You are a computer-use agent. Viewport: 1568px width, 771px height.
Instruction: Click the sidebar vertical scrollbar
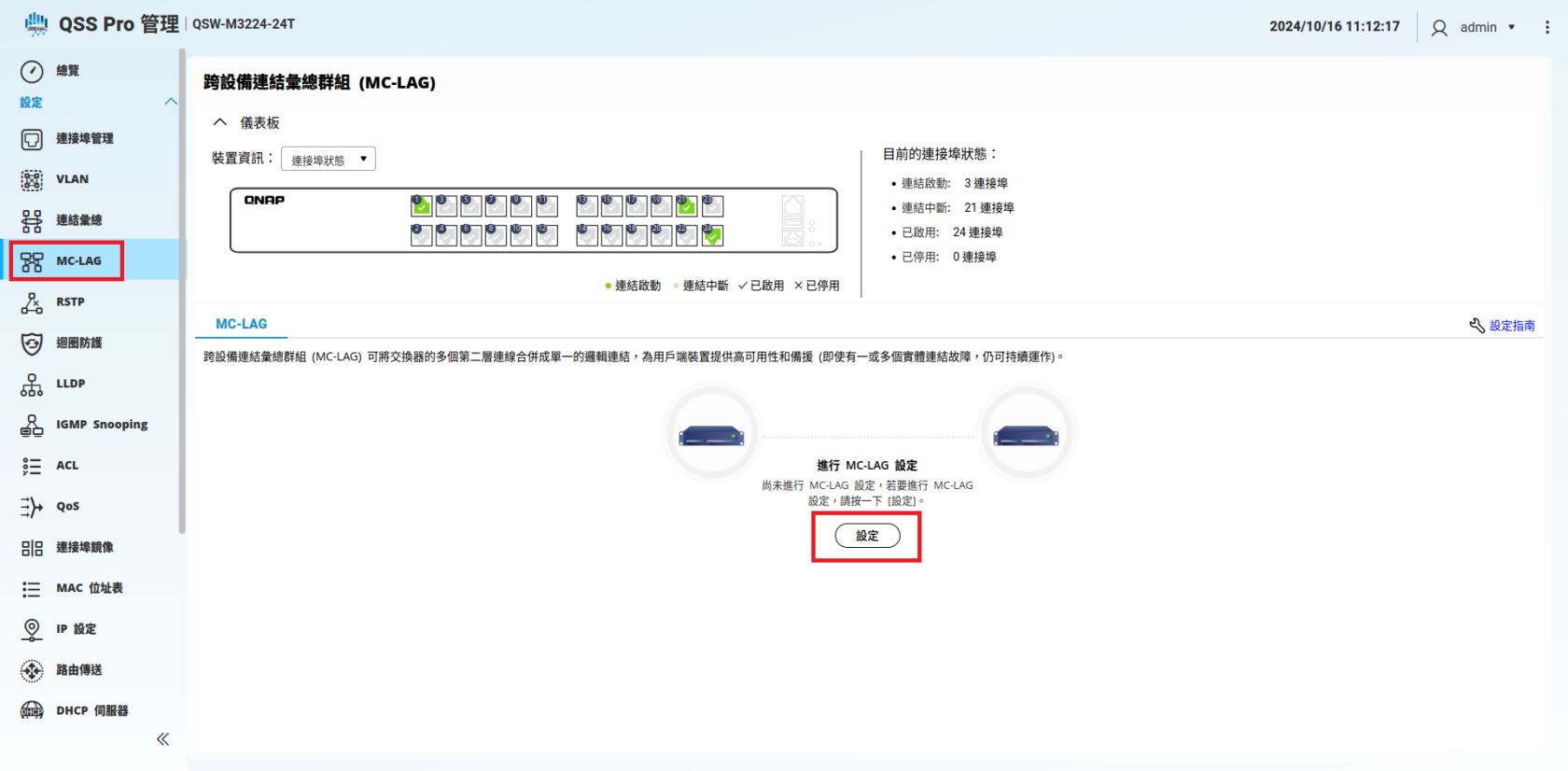[x=182, y=291]
